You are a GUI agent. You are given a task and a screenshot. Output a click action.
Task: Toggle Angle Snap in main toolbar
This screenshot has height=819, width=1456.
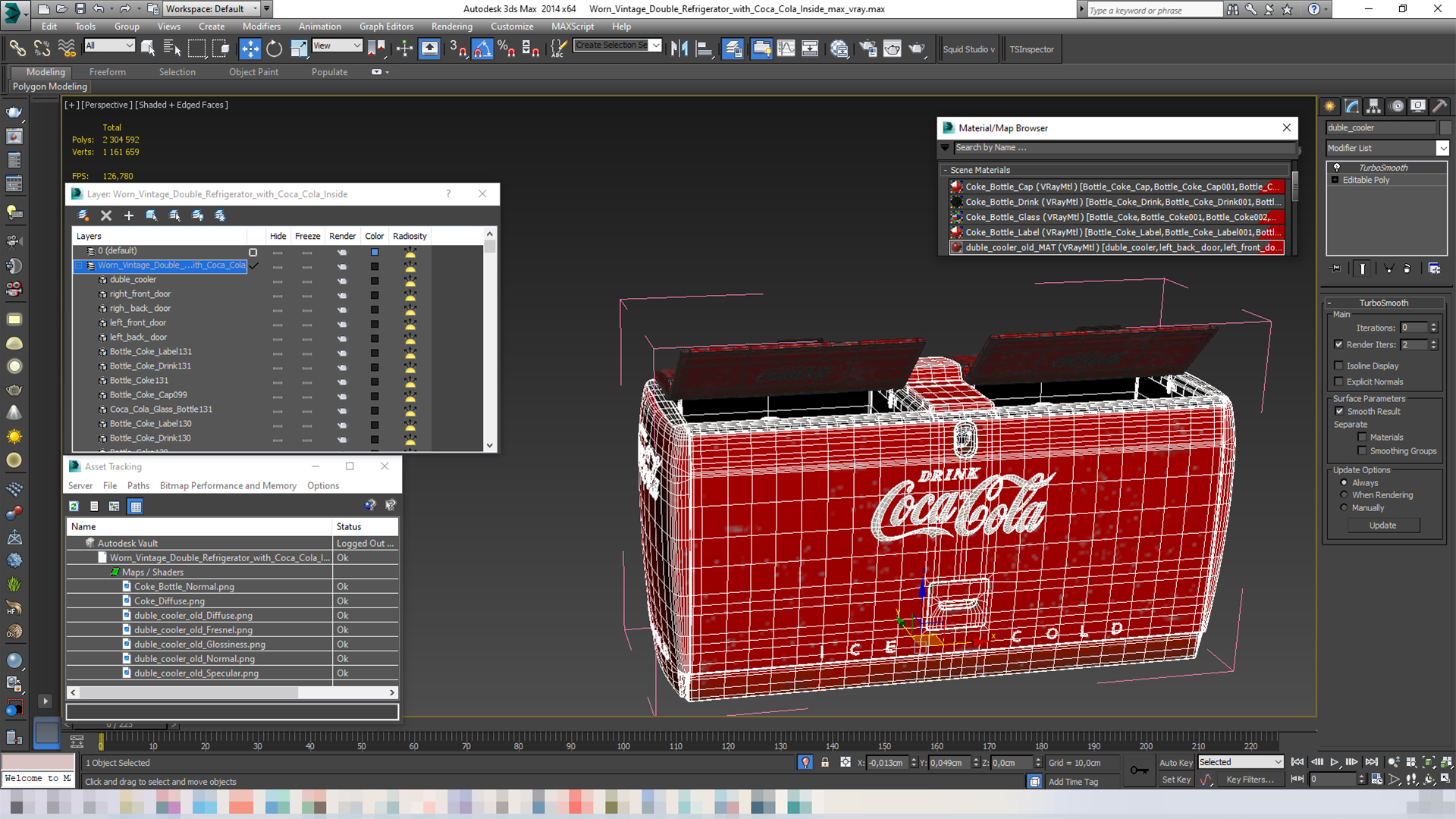(482, 49)
